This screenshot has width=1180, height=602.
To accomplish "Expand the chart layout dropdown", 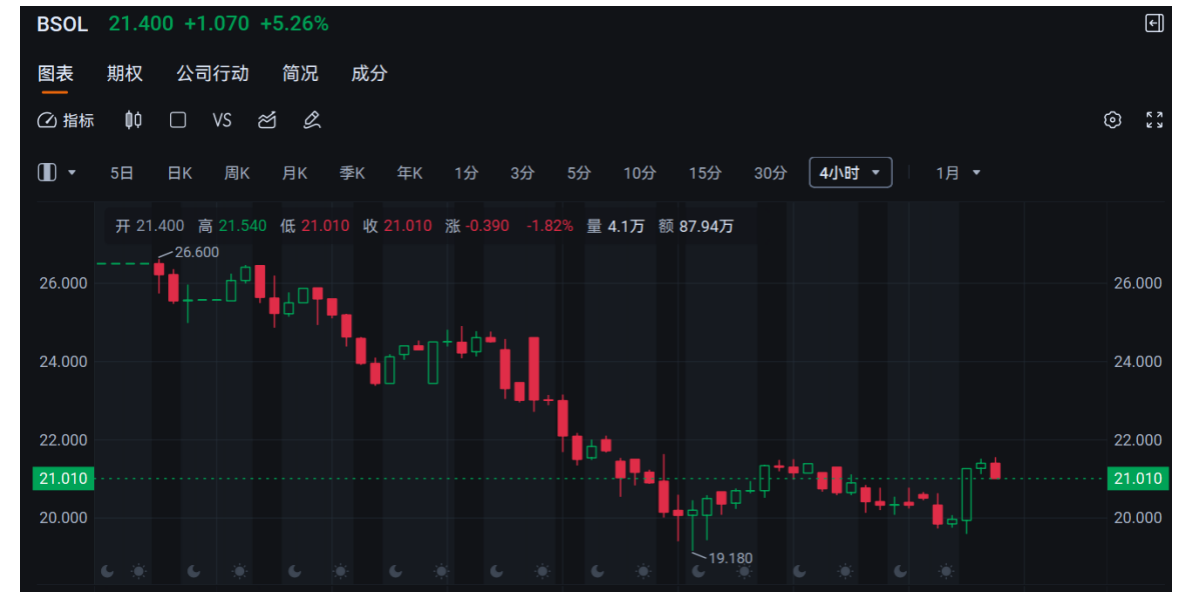I will (x=57, y=173).
